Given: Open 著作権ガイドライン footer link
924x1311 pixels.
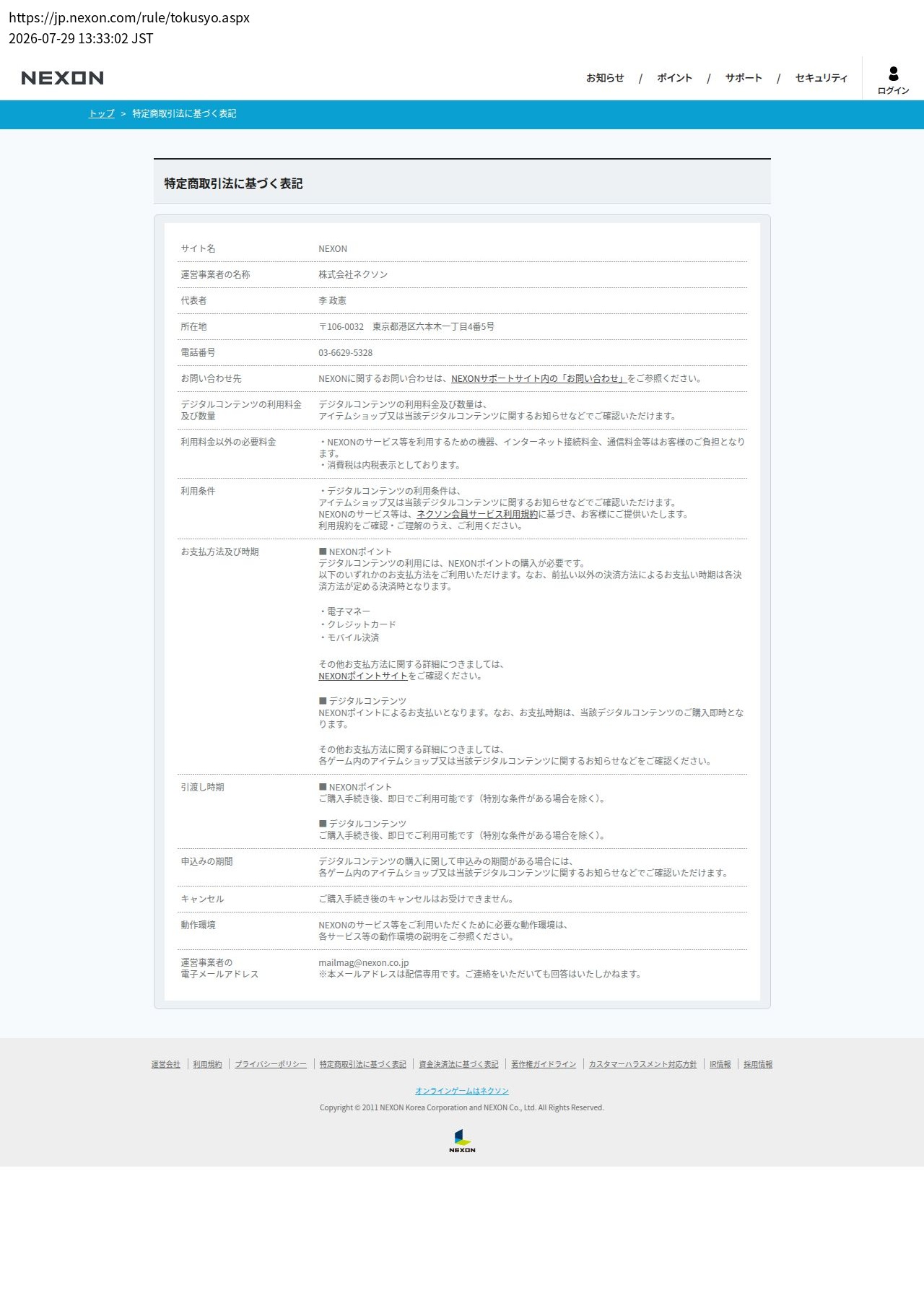Looking at the screenshot, I should [x=544, y=1065].
